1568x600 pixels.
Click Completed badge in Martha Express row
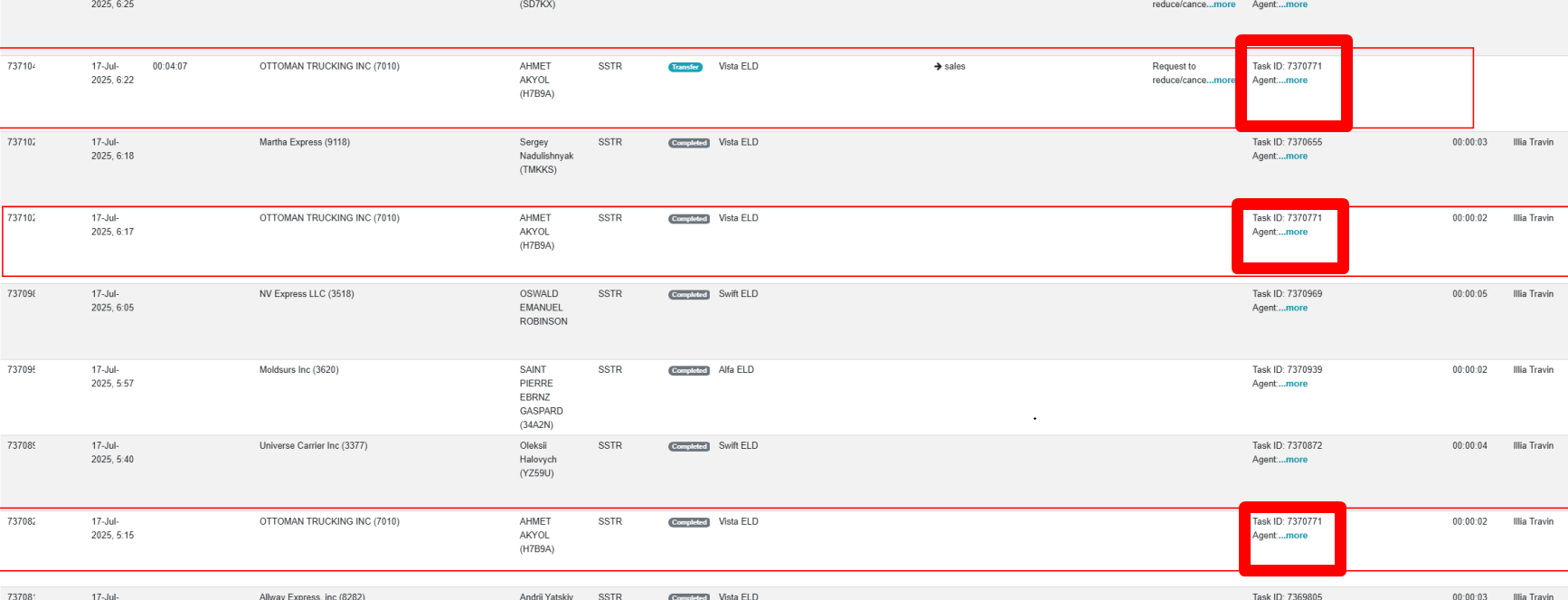[x=689, y=143]
